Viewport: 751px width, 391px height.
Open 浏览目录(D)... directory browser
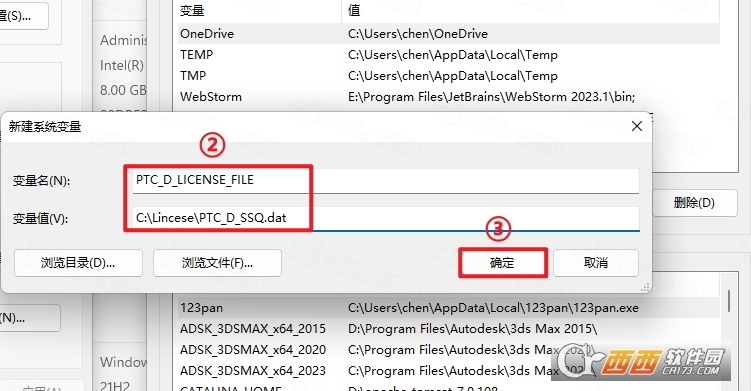click(78, 263)
